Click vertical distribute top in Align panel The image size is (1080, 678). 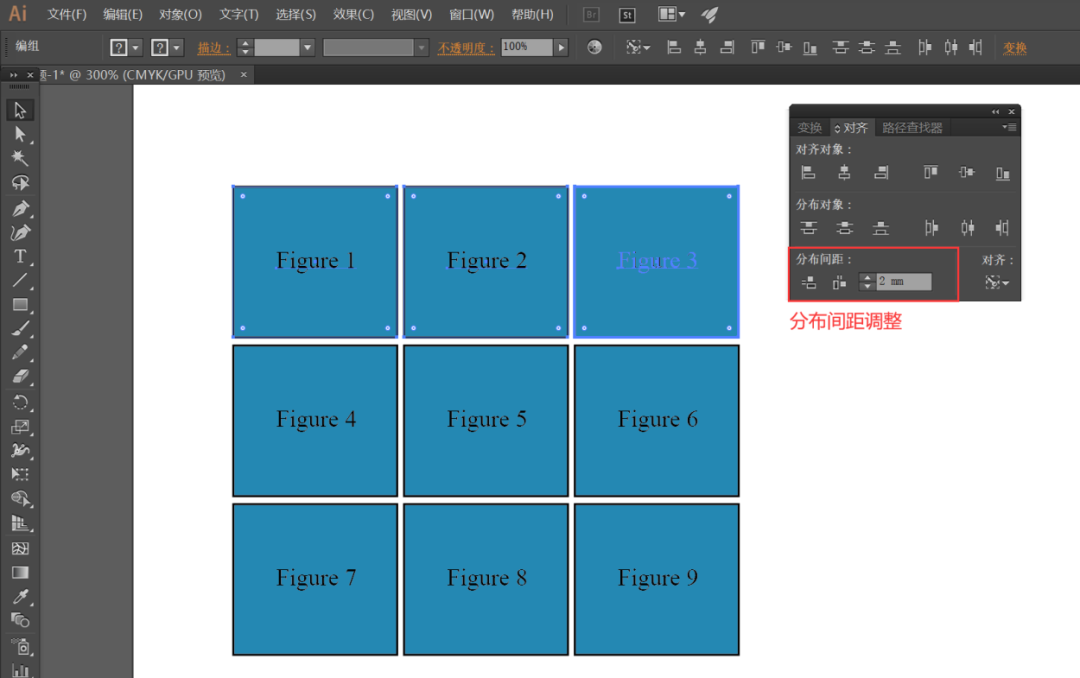coord(809,228)
